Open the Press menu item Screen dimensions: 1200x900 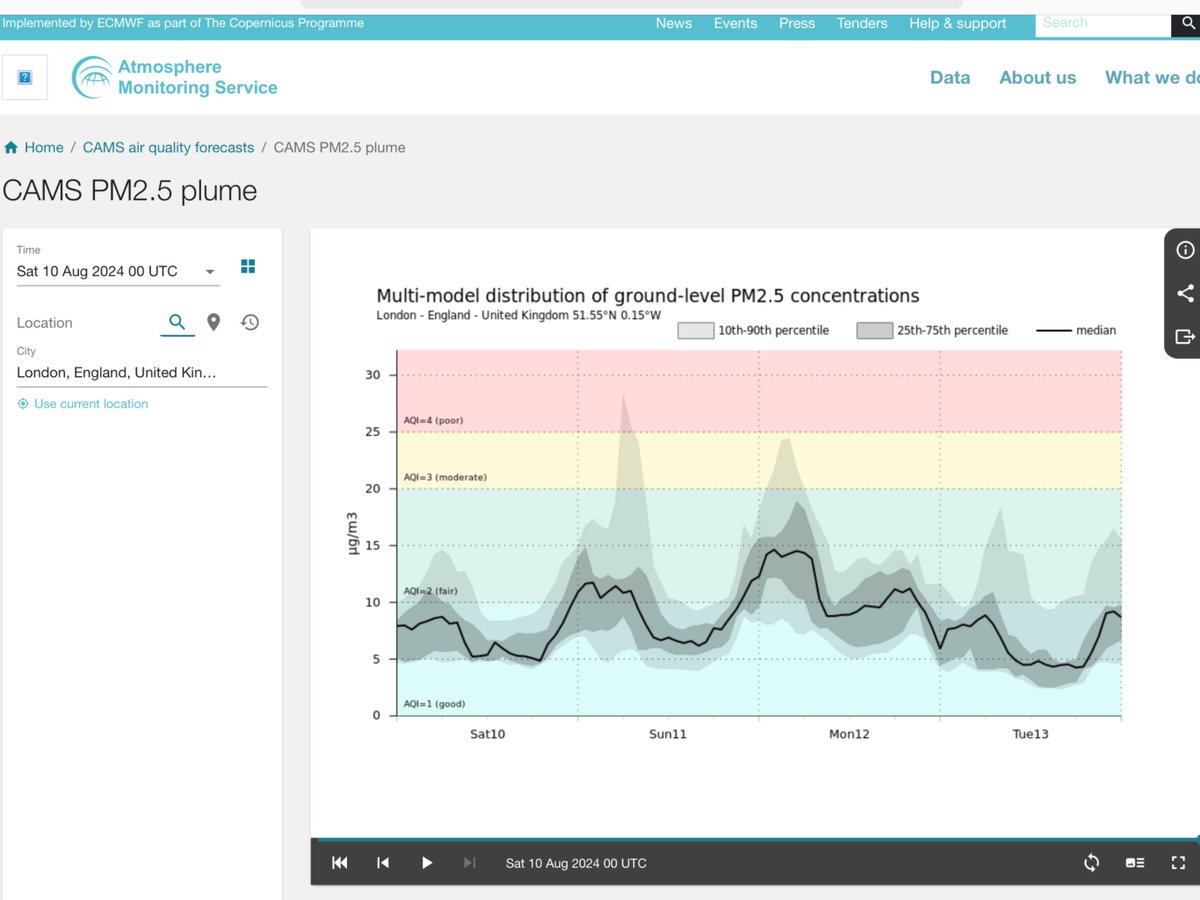(797, 23)
